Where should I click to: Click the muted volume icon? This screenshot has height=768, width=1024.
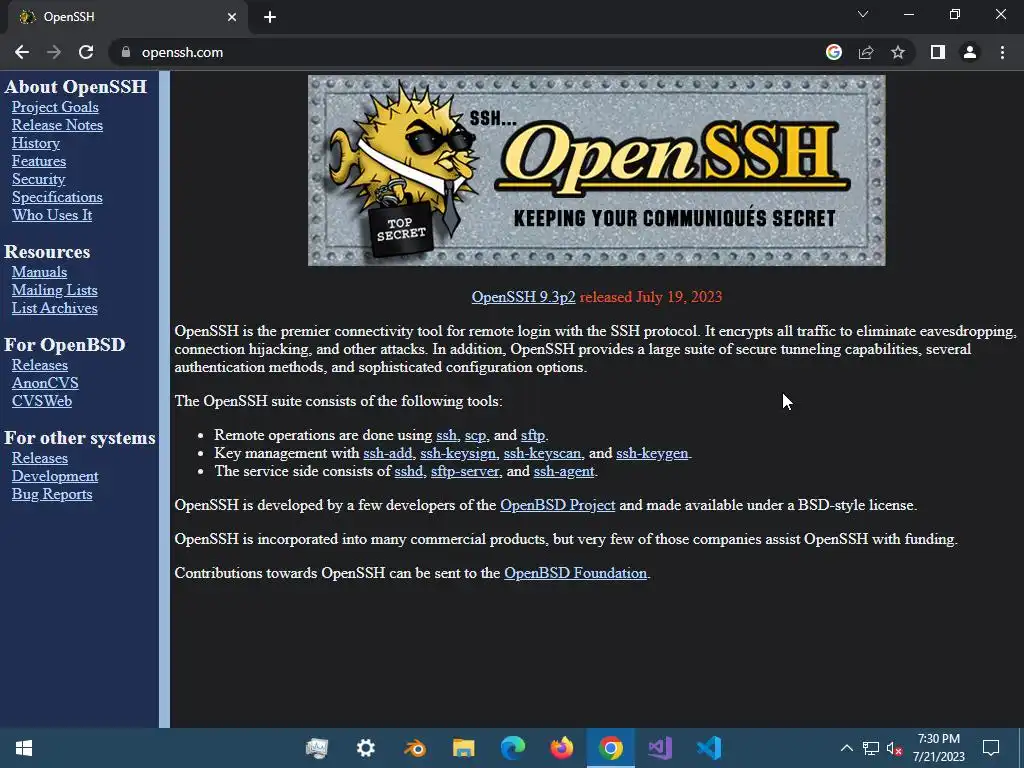(894, 748)
